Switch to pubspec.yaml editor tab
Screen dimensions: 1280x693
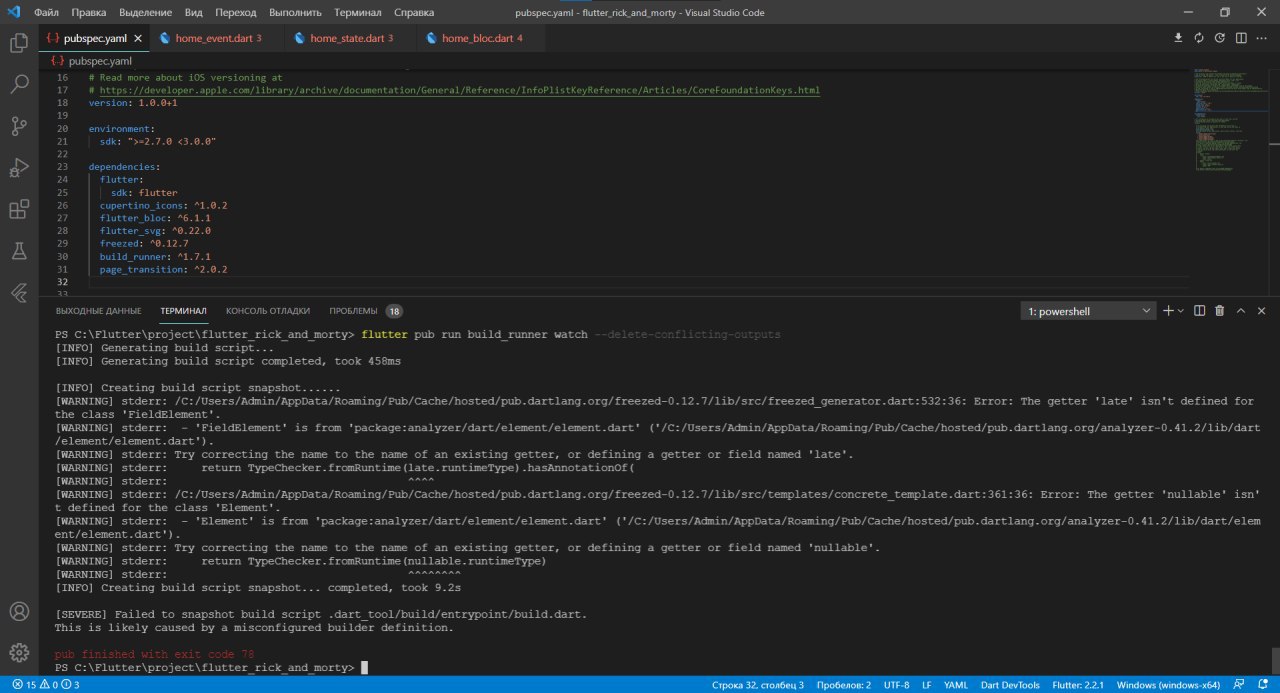tap(94, 38)
